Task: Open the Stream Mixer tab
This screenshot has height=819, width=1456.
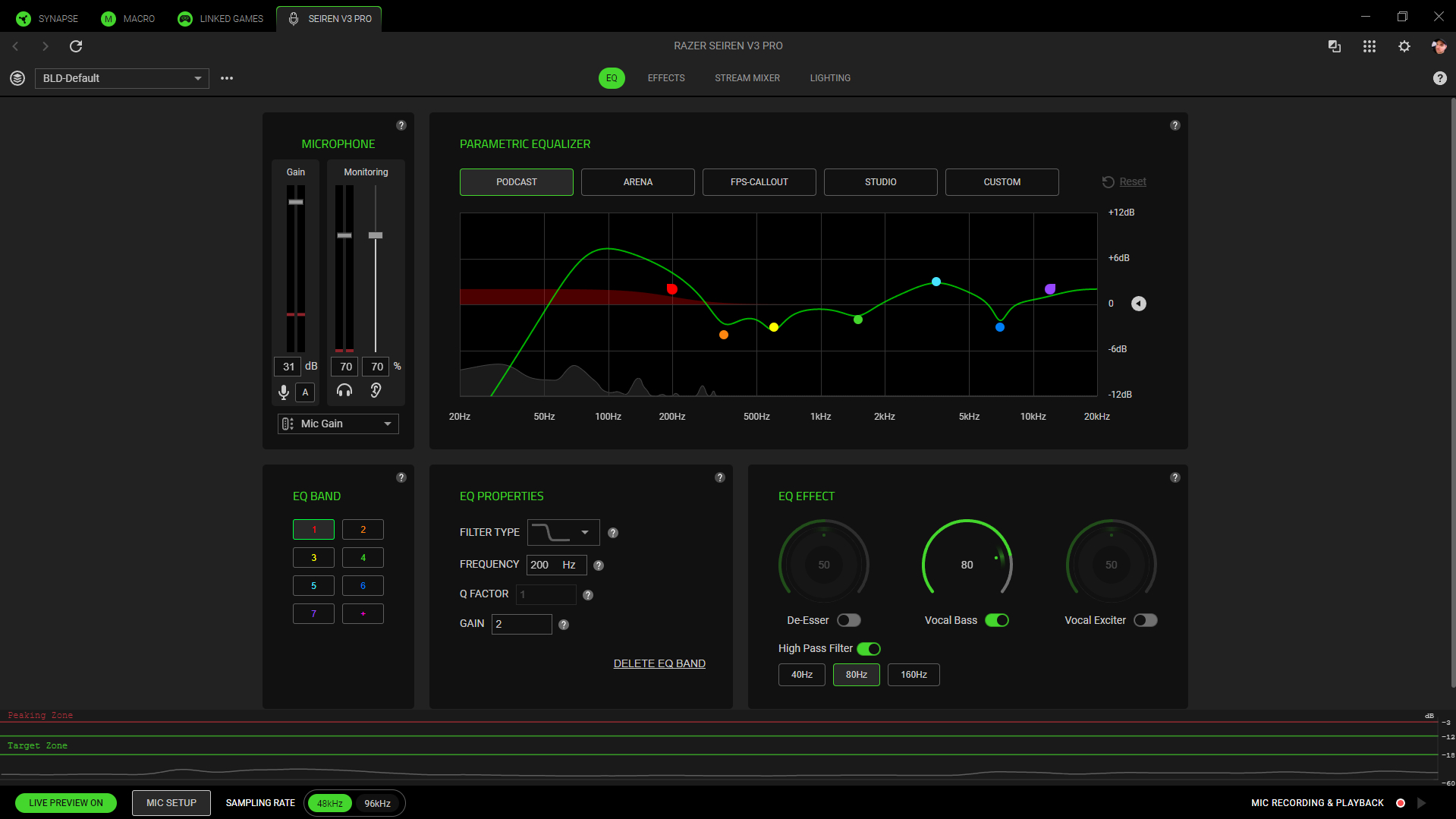Action: click(x=747, y=78)
